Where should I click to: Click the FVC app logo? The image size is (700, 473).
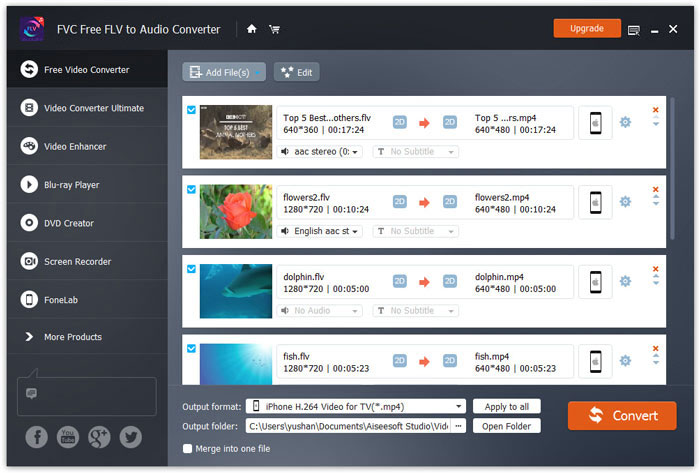point(32,29)
